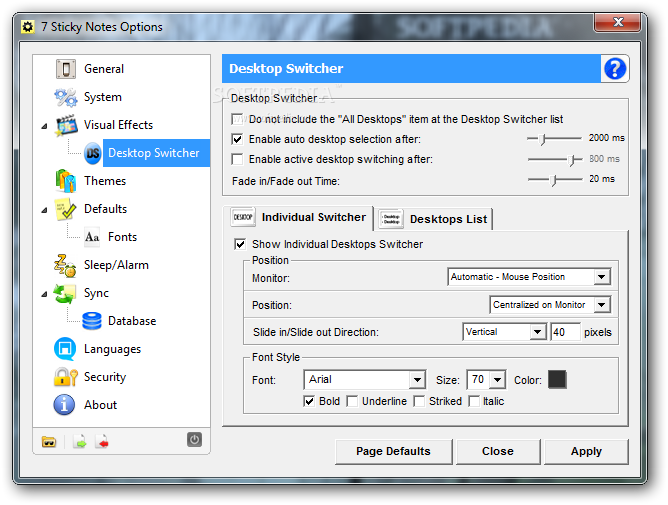Select About in the options tree
The image size is (668, 505).
tap(100, 405)
